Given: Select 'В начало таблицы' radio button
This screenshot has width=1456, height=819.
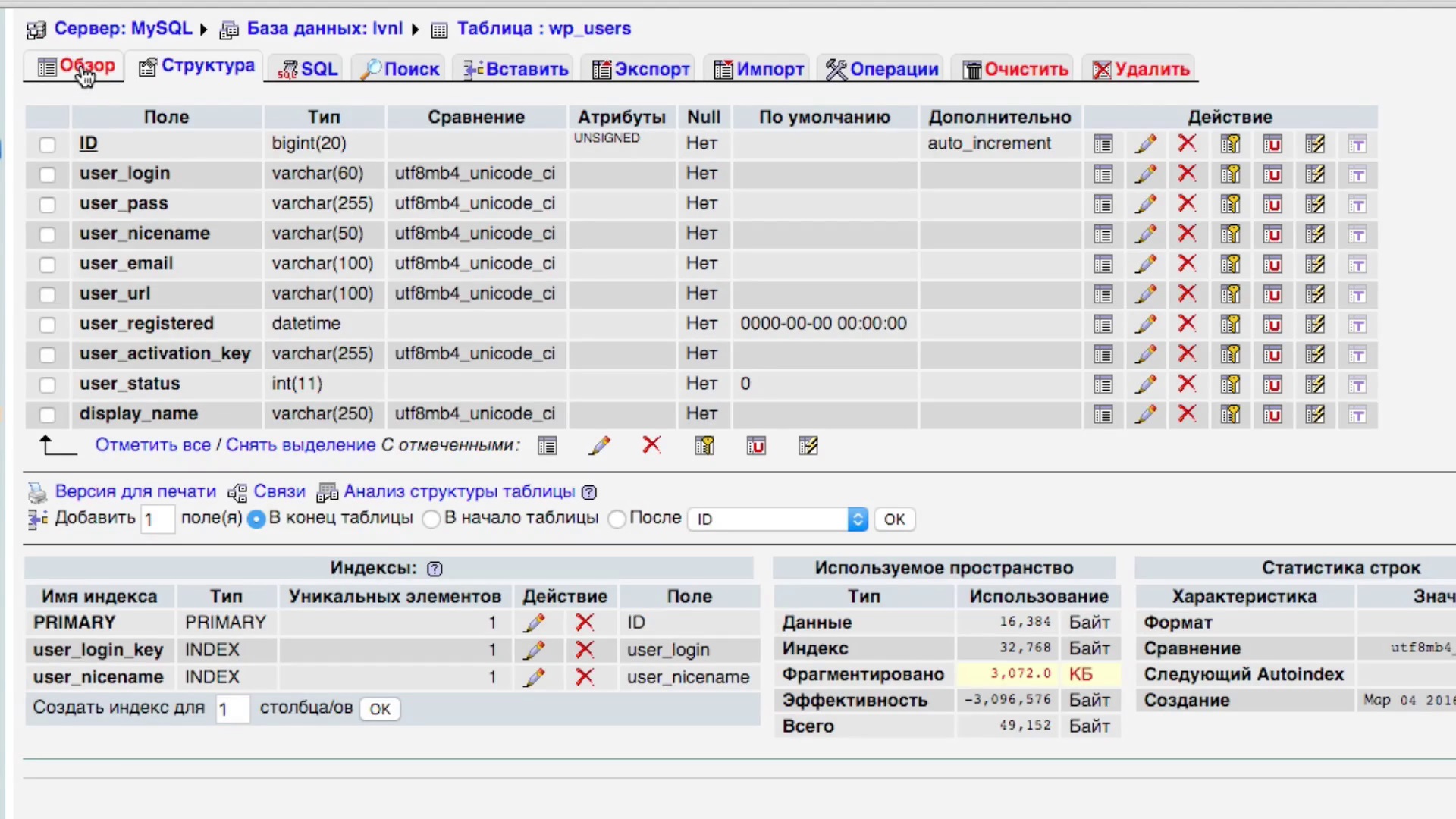Looking at the screenshot, I should tap(431, 519).
